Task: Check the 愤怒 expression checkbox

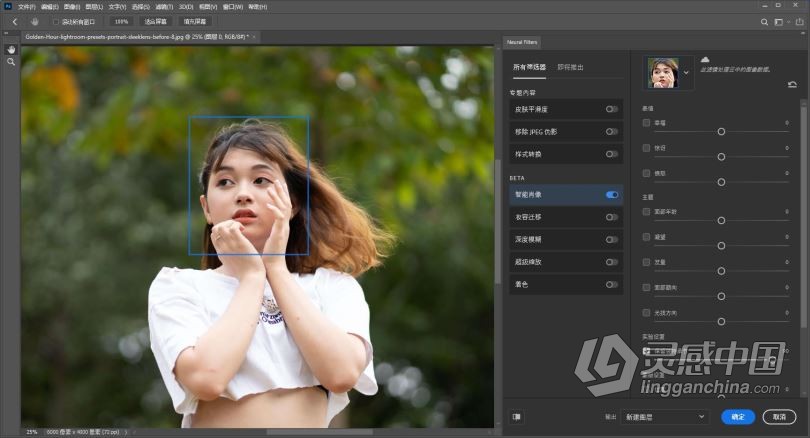Action: point(646,174)
